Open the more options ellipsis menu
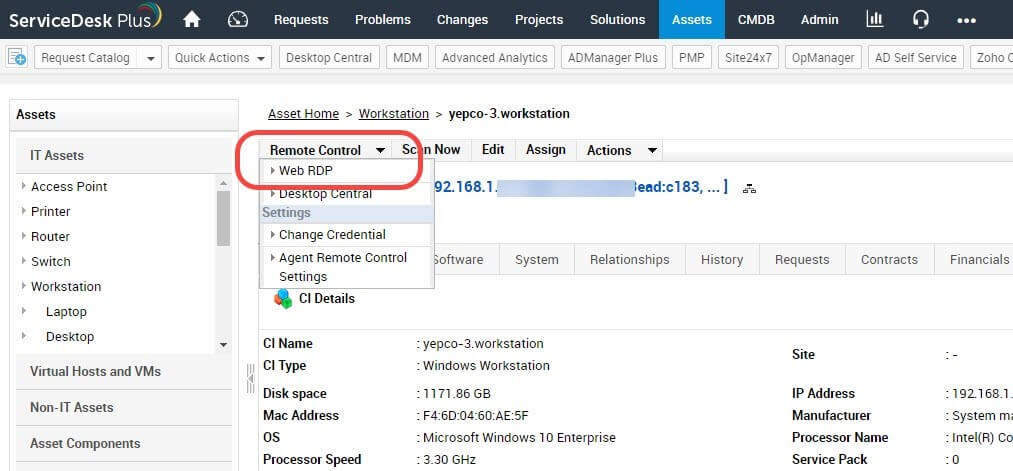Screen dimensions: 1013x471 pos(966,21)
